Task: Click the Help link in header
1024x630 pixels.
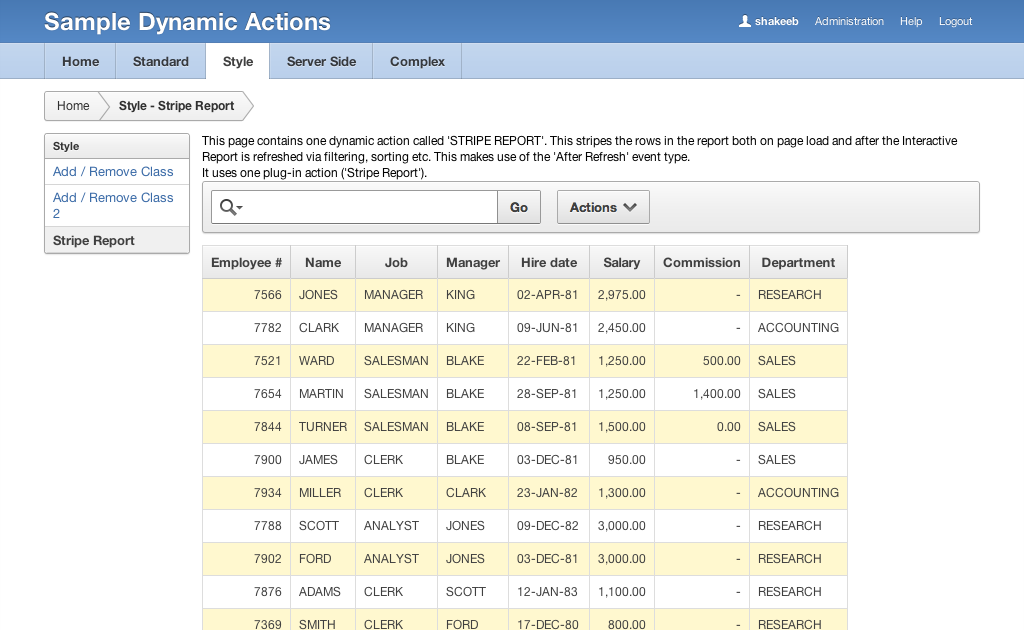Action: coord(911,21)
